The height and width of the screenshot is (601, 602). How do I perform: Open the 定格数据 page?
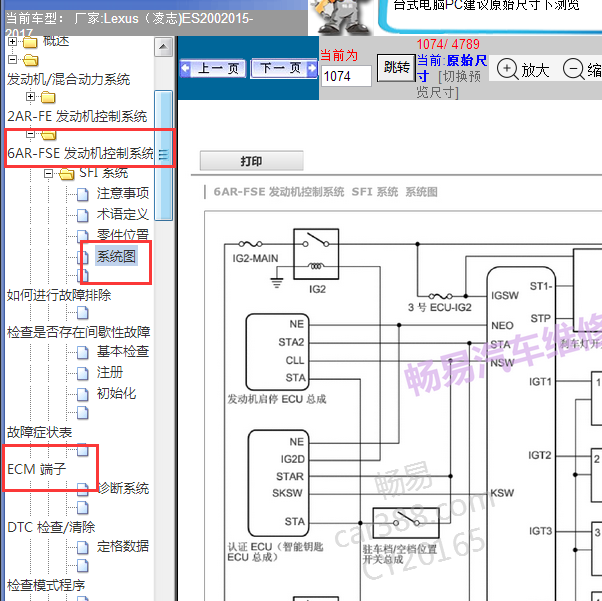123,546
